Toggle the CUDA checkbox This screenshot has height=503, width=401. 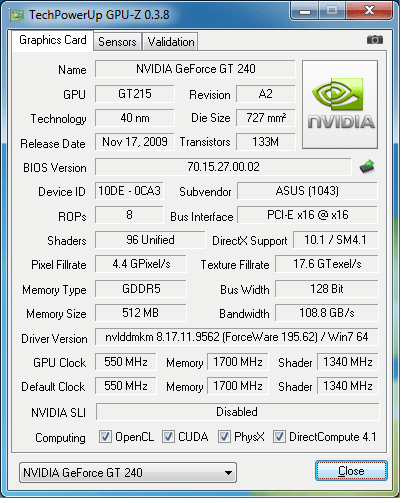pyautogui.click(x=168, y=437)
